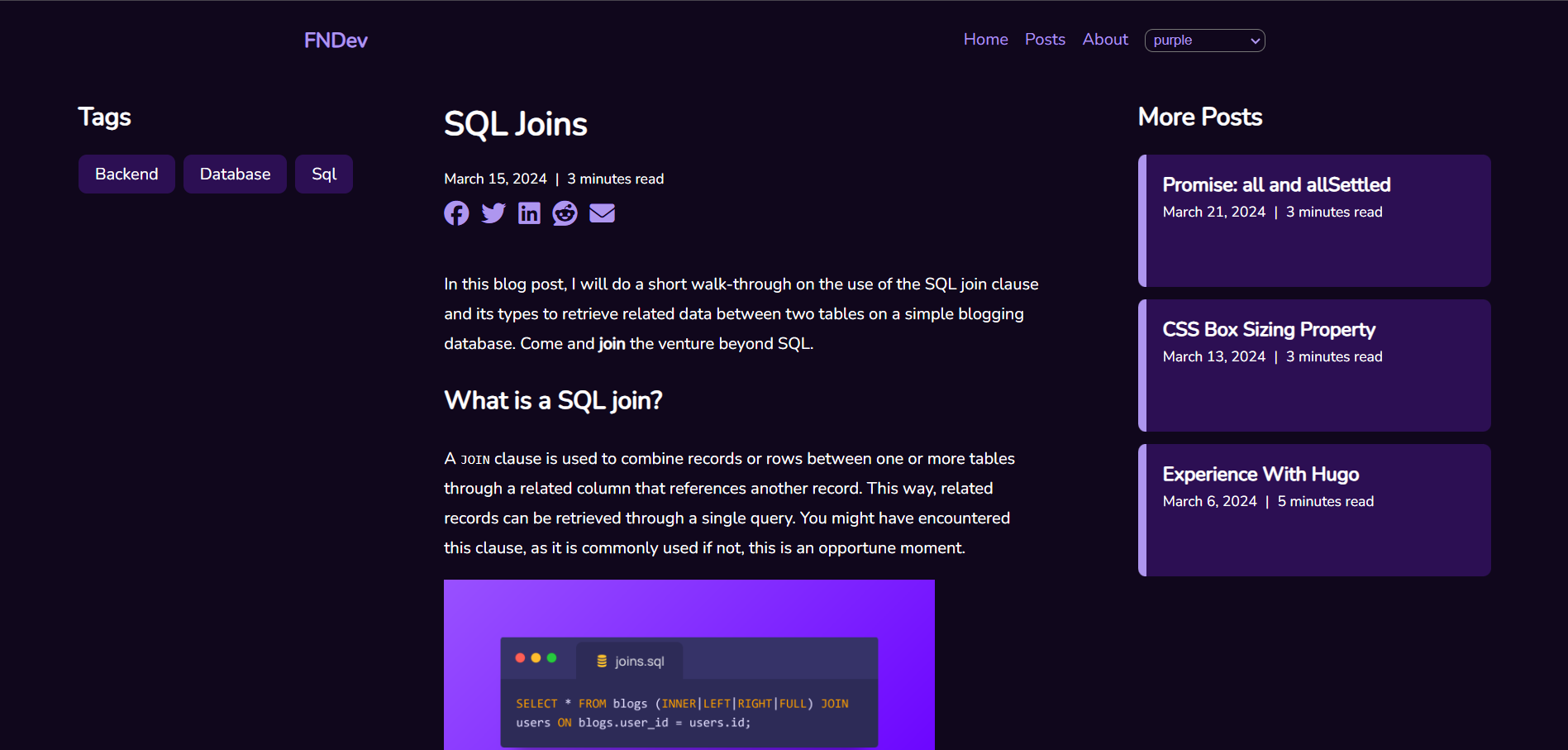The width and height of the screenshot is (1568, 750).
Task: Click the red dot in the code window image
Action: point(520,658)
